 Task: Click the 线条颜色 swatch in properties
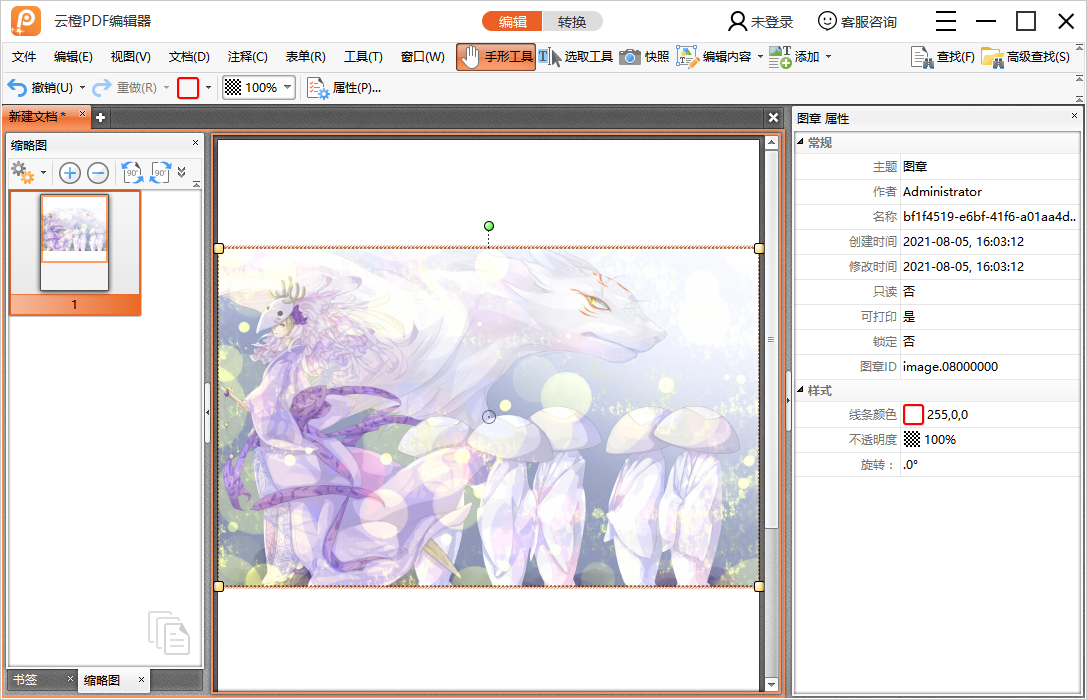(913, 414)
